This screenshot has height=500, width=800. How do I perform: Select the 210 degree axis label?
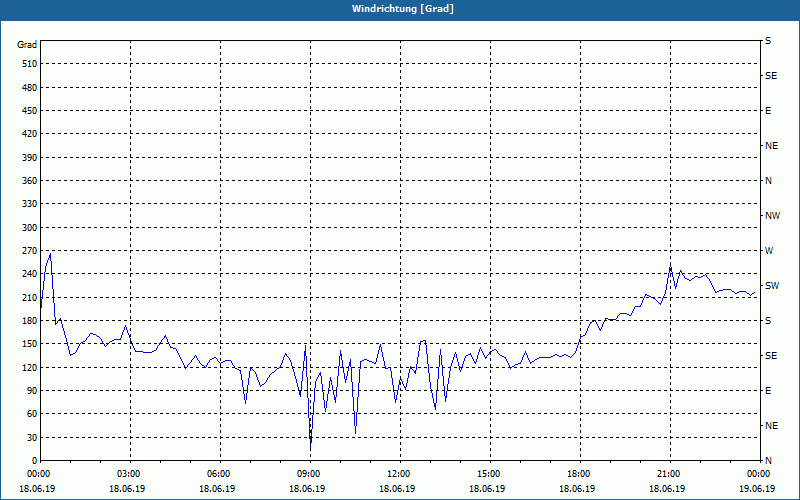(x=30, y=297)
